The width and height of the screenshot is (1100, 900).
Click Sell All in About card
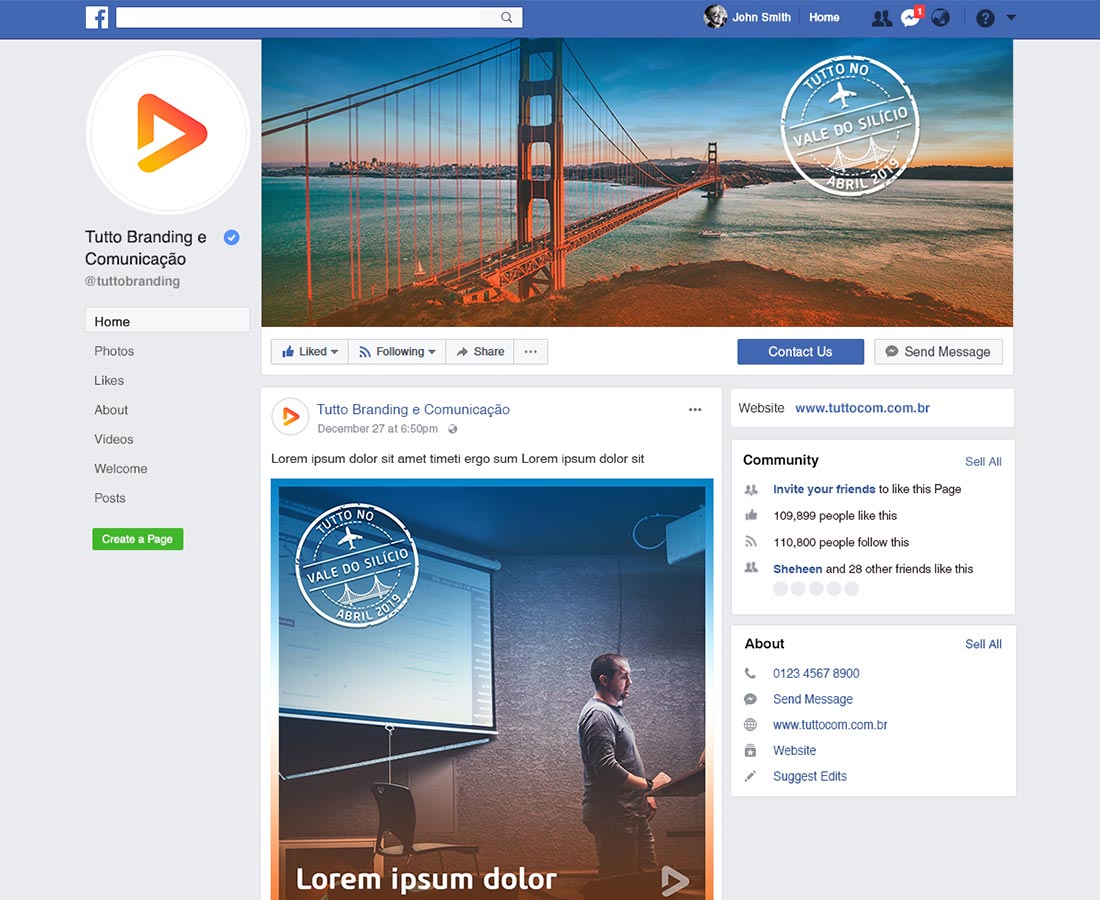[983, 644]
